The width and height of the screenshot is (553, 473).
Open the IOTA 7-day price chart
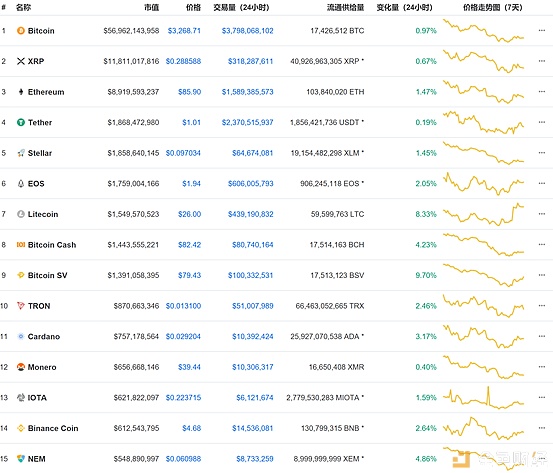click(484, 398)
